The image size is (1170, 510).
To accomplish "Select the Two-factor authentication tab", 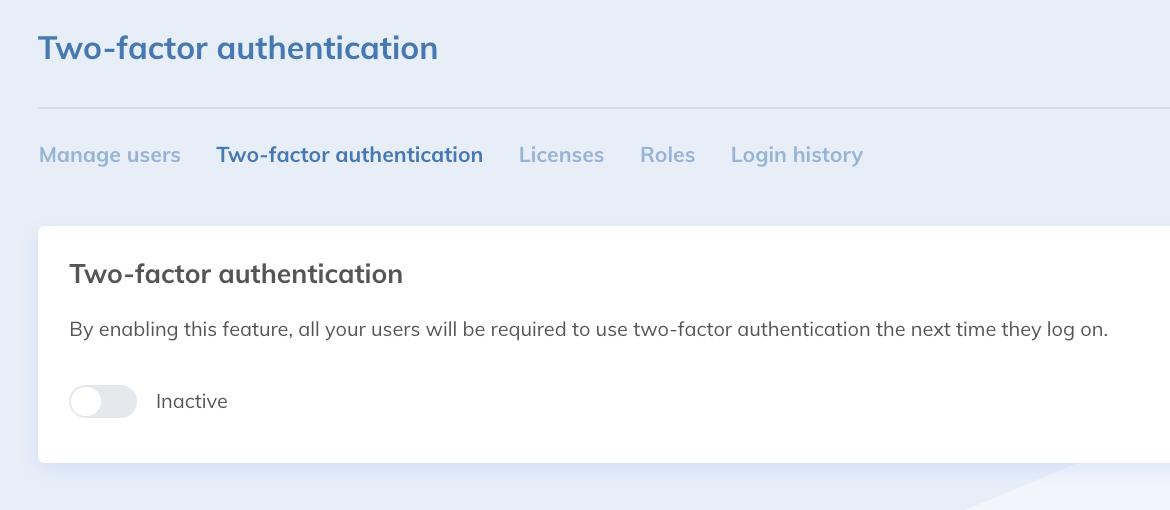I will [349, 155].
